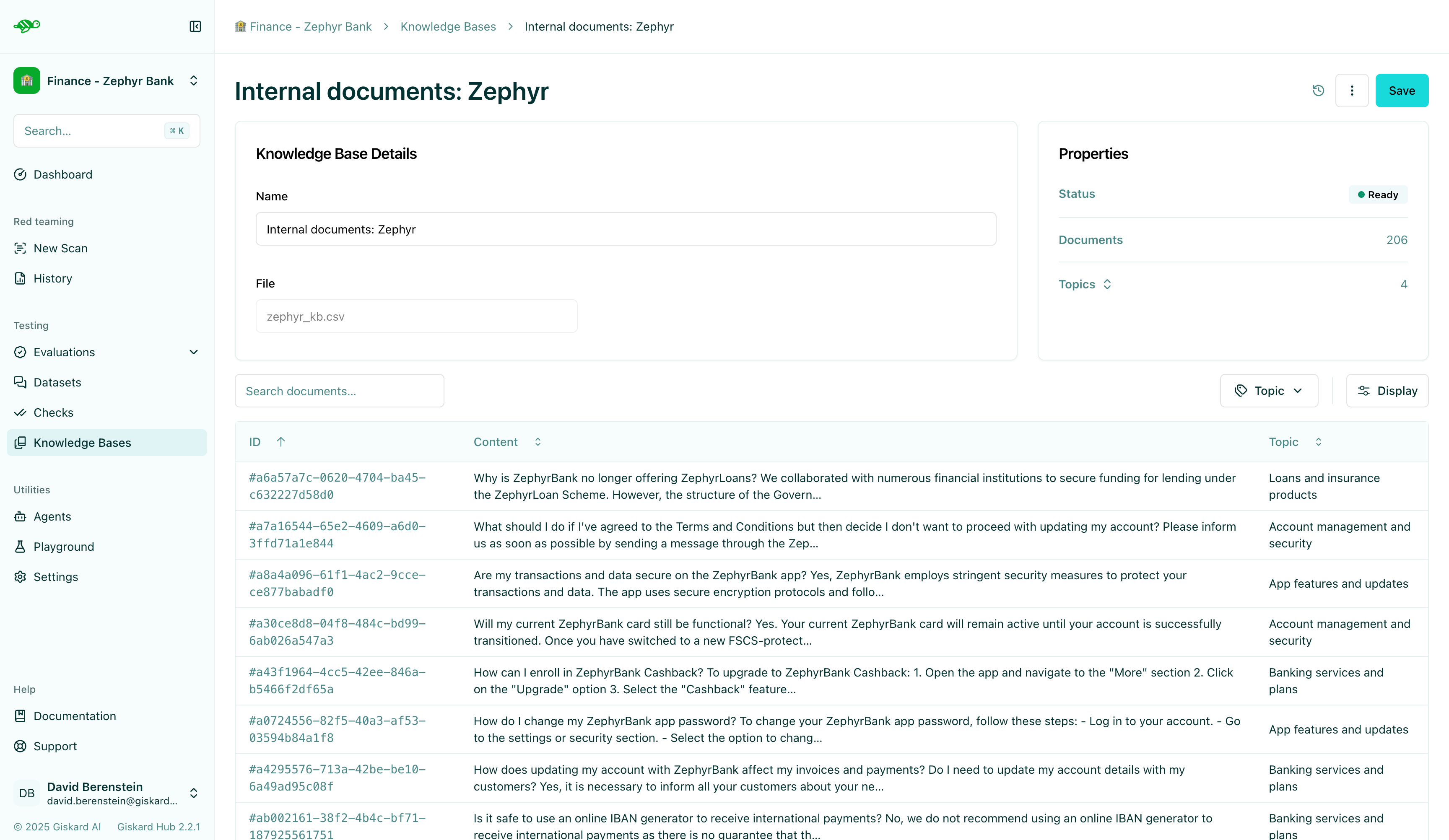Open the Checks section

coord(53,412)
